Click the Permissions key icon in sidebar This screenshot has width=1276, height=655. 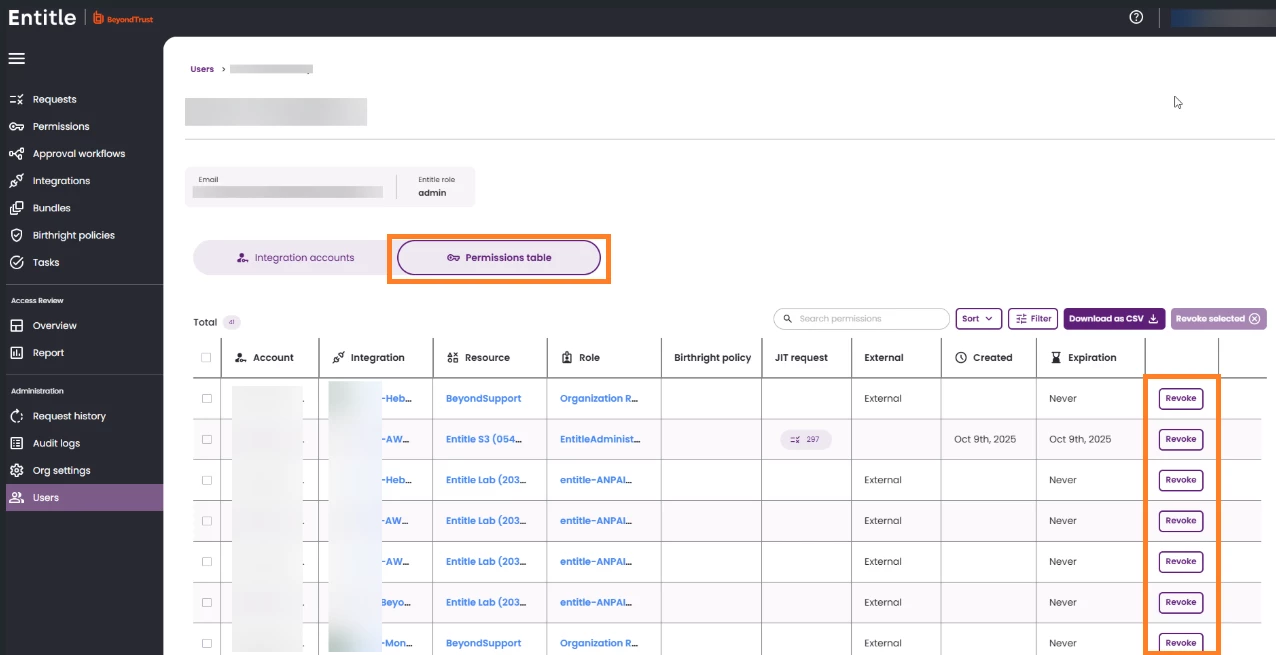point(16,126)
